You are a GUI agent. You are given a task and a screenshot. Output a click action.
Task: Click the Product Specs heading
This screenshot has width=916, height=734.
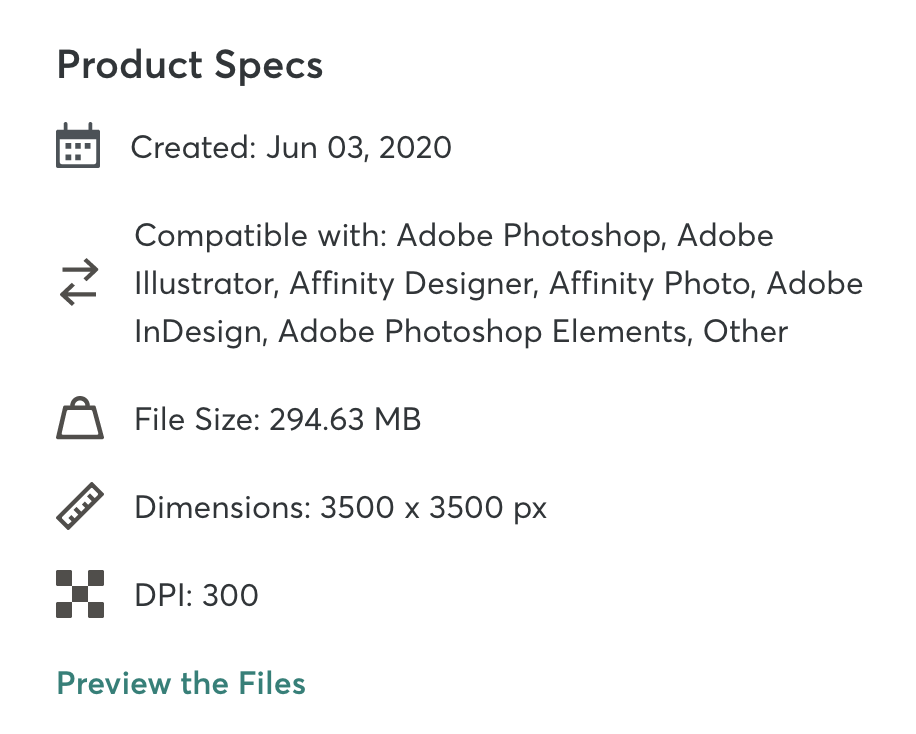(190, 65)
